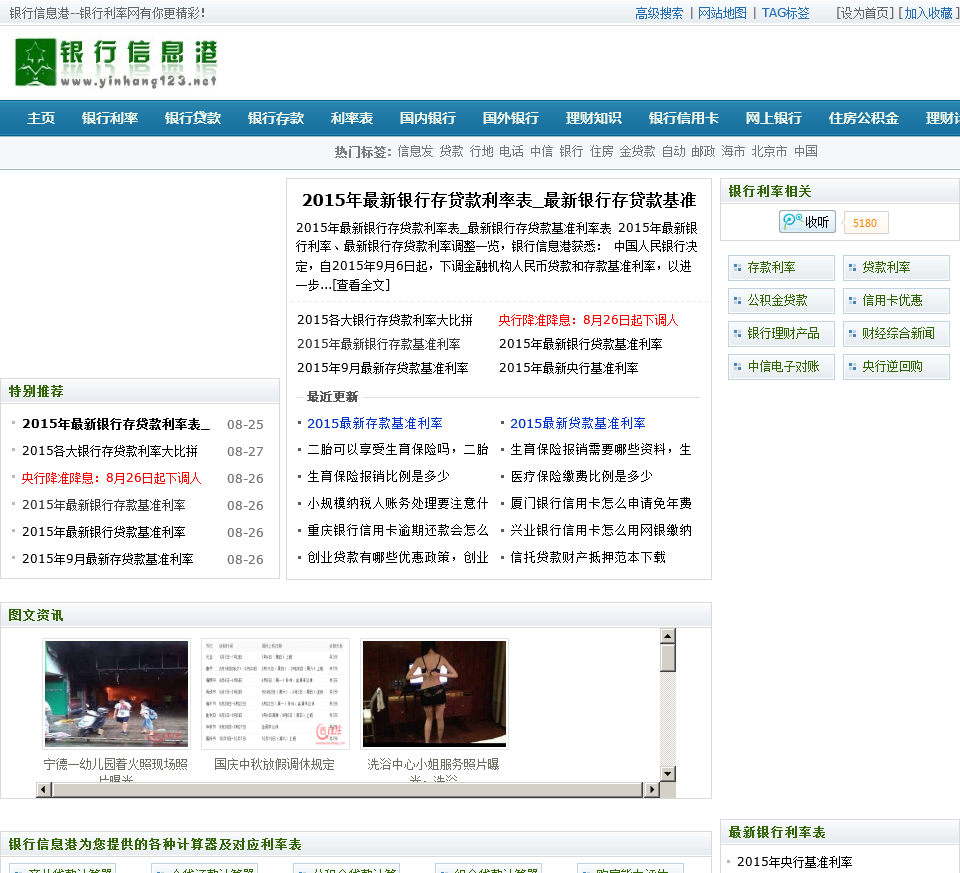Screen dimensions: 960x873
Task: Click down arrow of 图文资讯 vertical scrollbar
Action: tap(667, 773)
